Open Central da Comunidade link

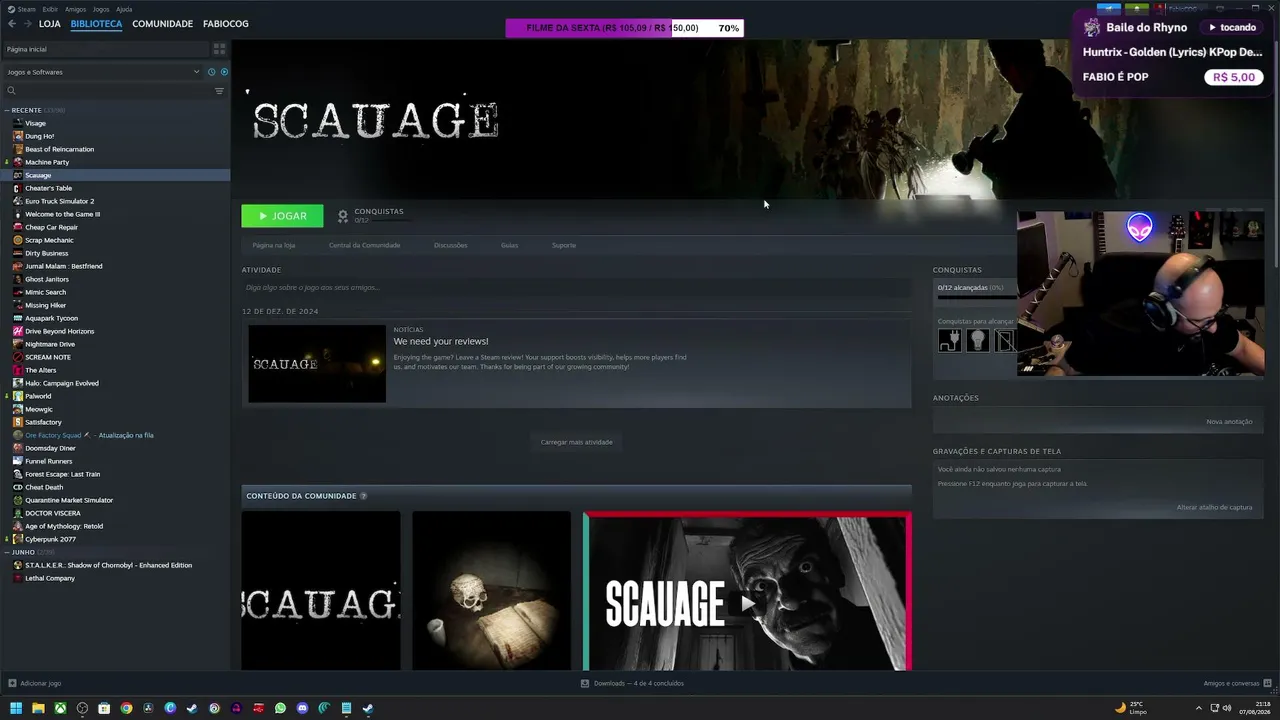(x=364, y=245)
